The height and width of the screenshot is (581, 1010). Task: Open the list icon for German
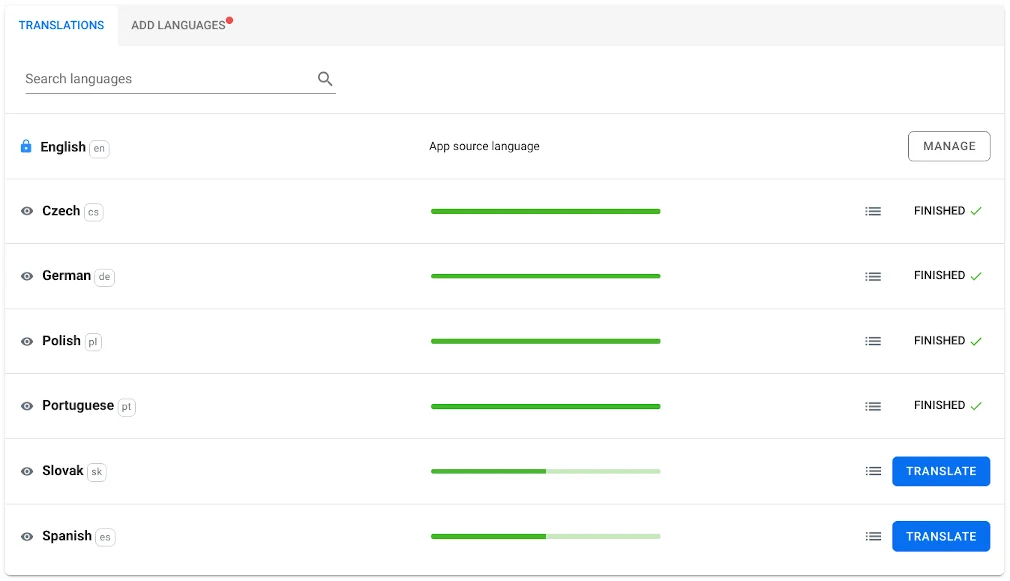pos(873,276)
